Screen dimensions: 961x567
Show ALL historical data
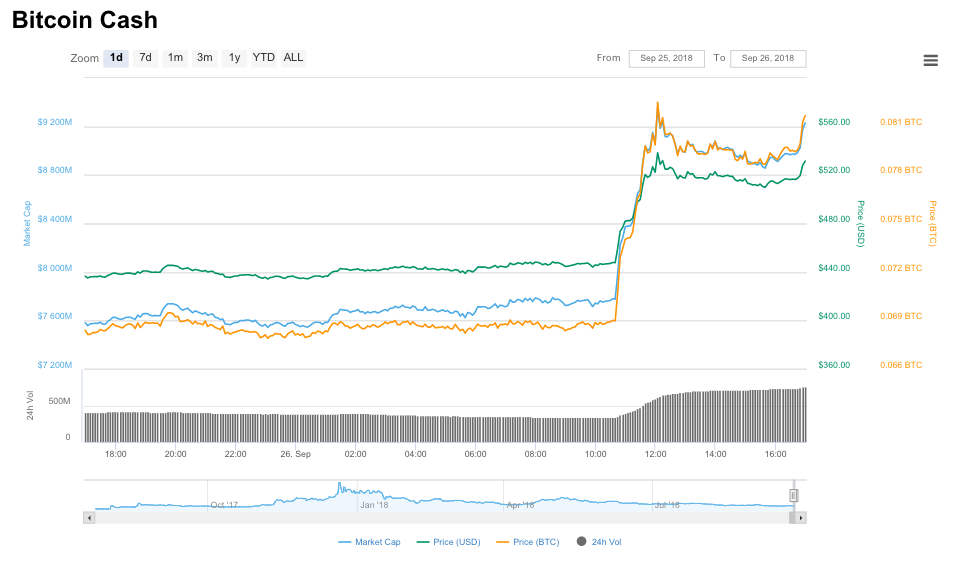click(x=293, y=58)
